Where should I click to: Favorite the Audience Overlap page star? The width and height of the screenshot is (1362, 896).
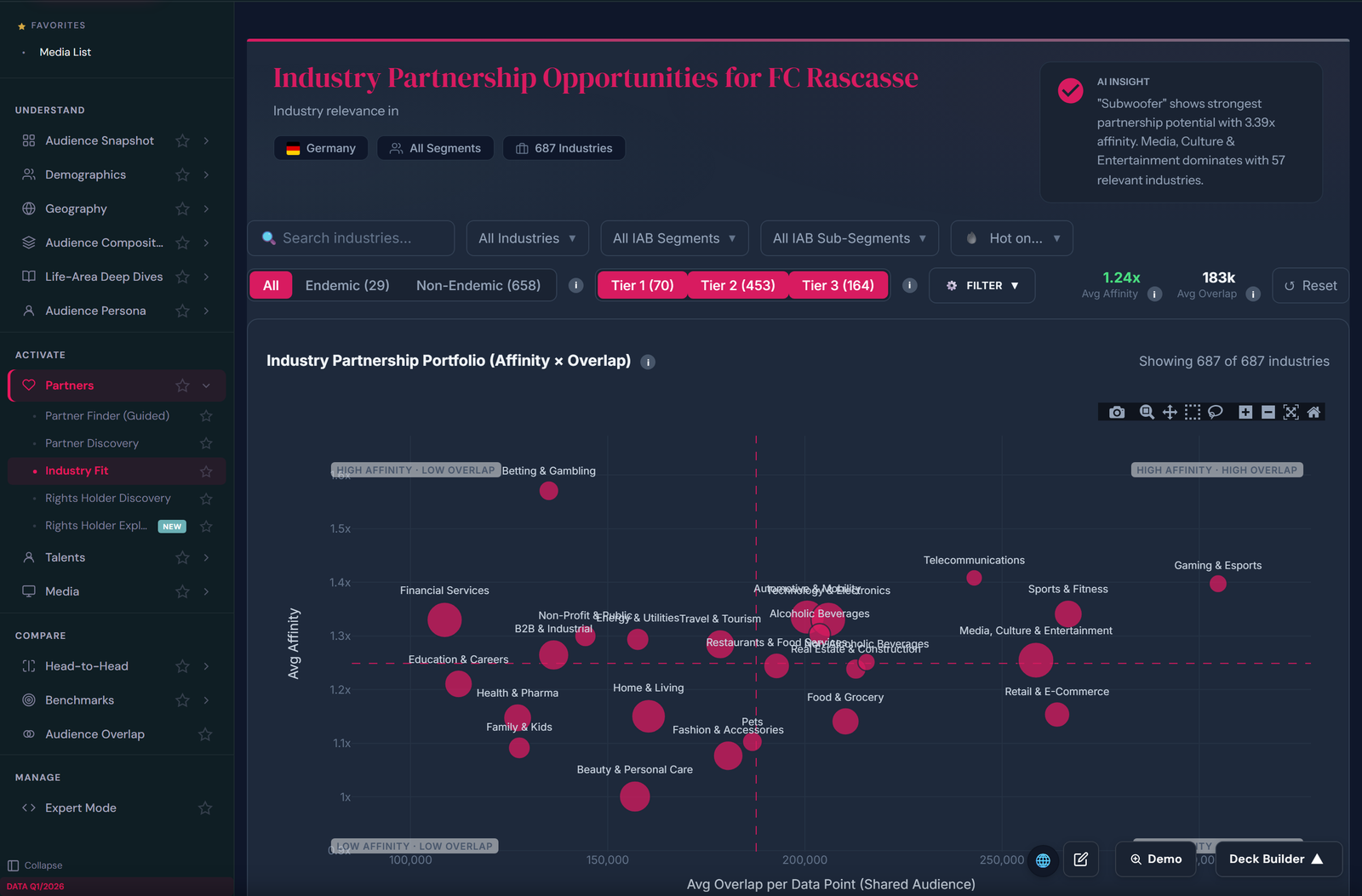205,734
